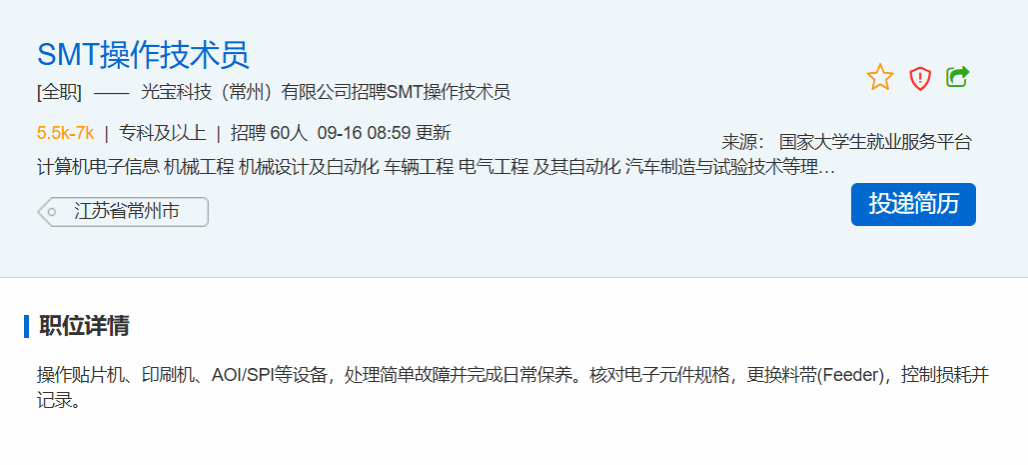Click the 09-16 08:59 更新 timestamp

pos(384,133)
